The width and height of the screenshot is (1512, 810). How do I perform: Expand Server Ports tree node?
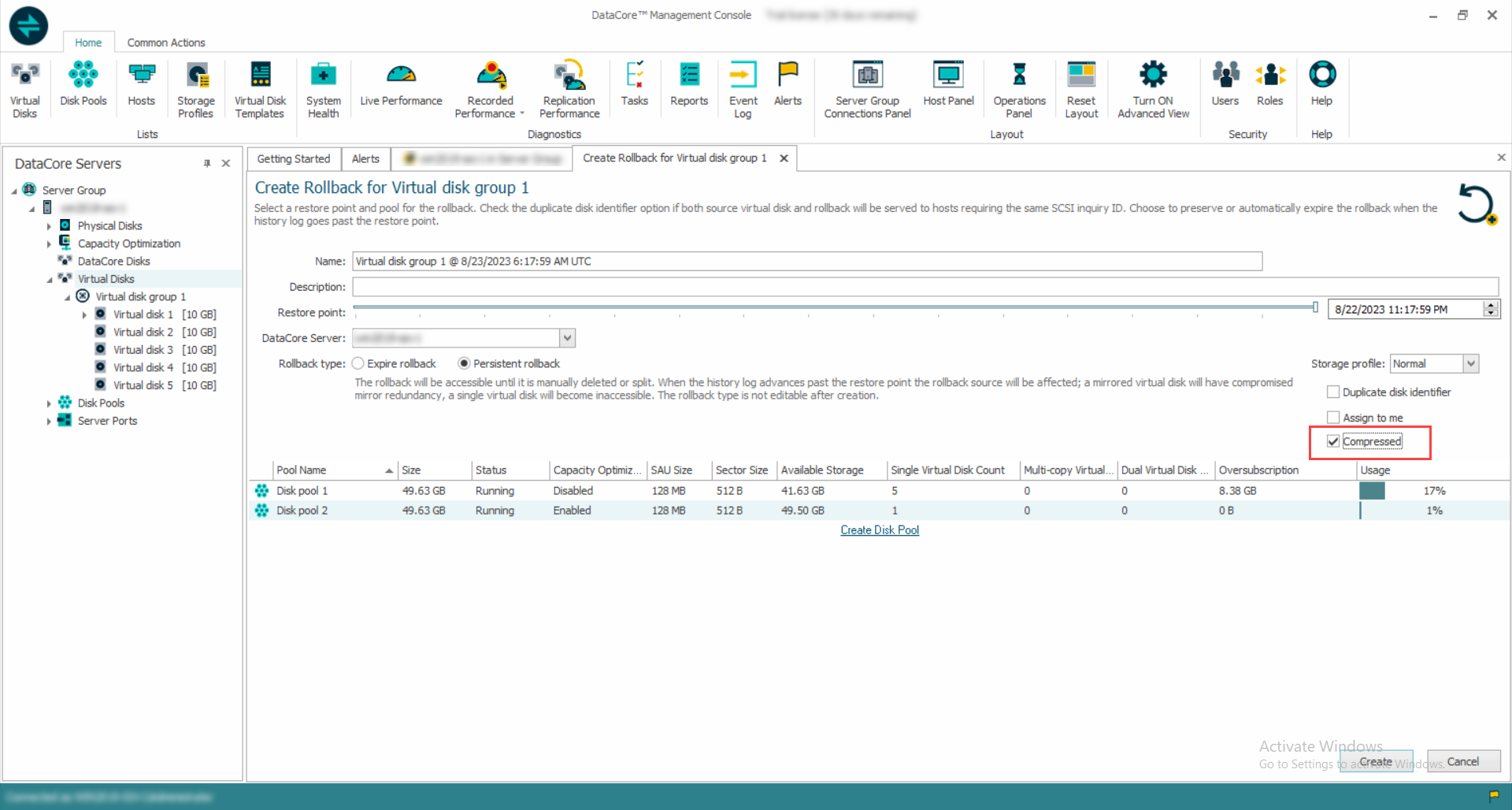coord(49,422)
